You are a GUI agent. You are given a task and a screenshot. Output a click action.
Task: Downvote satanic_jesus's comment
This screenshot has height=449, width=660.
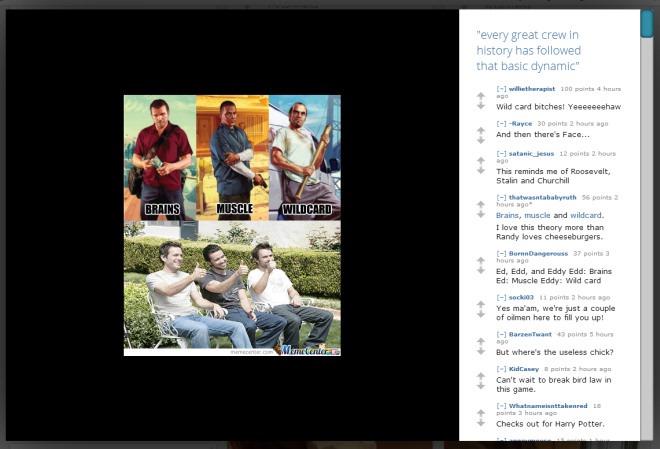tap(481, 170)
